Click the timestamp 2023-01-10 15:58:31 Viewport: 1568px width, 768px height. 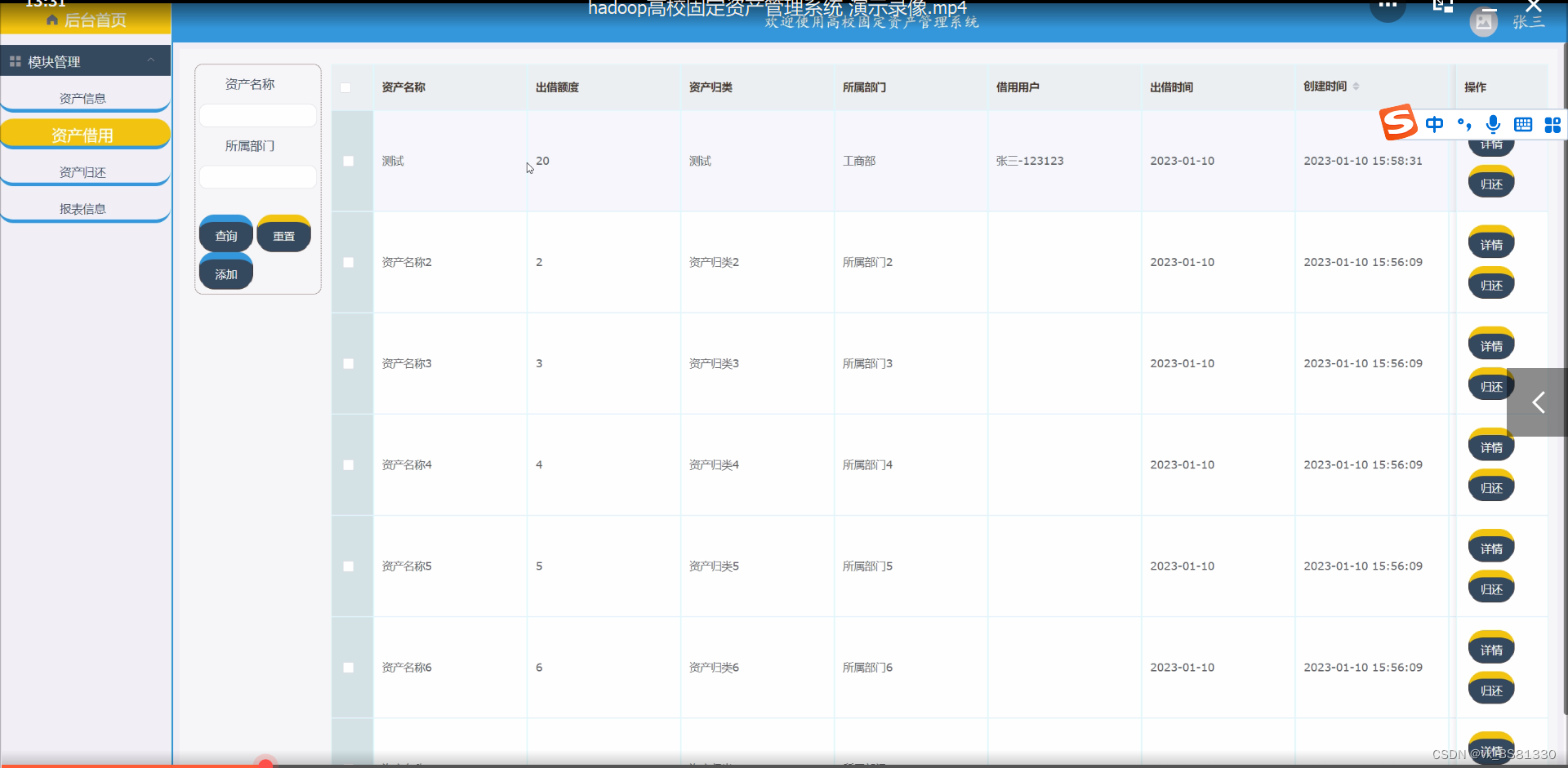coord(1363,161)
